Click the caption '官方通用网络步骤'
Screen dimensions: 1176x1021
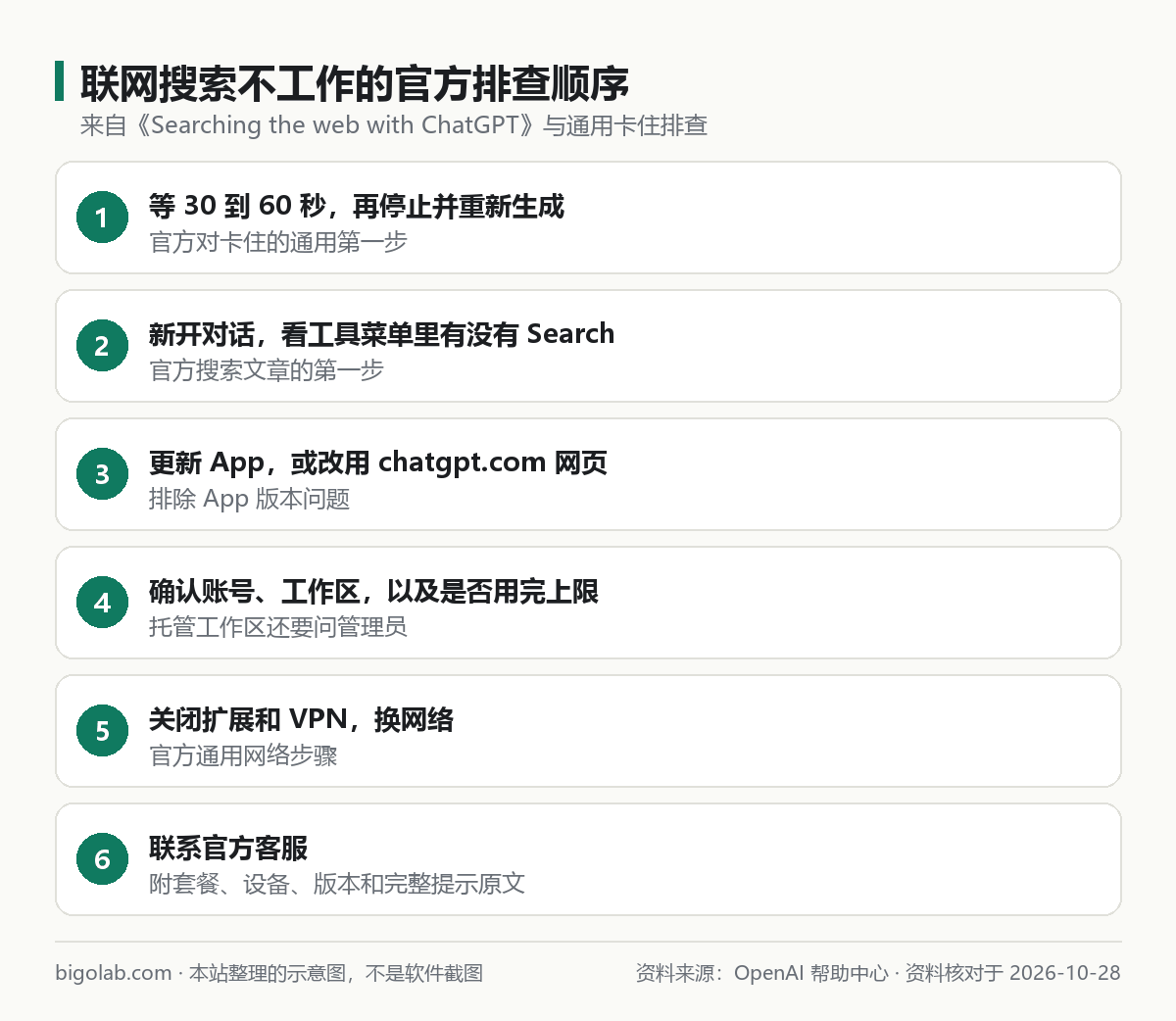point(243,755)
